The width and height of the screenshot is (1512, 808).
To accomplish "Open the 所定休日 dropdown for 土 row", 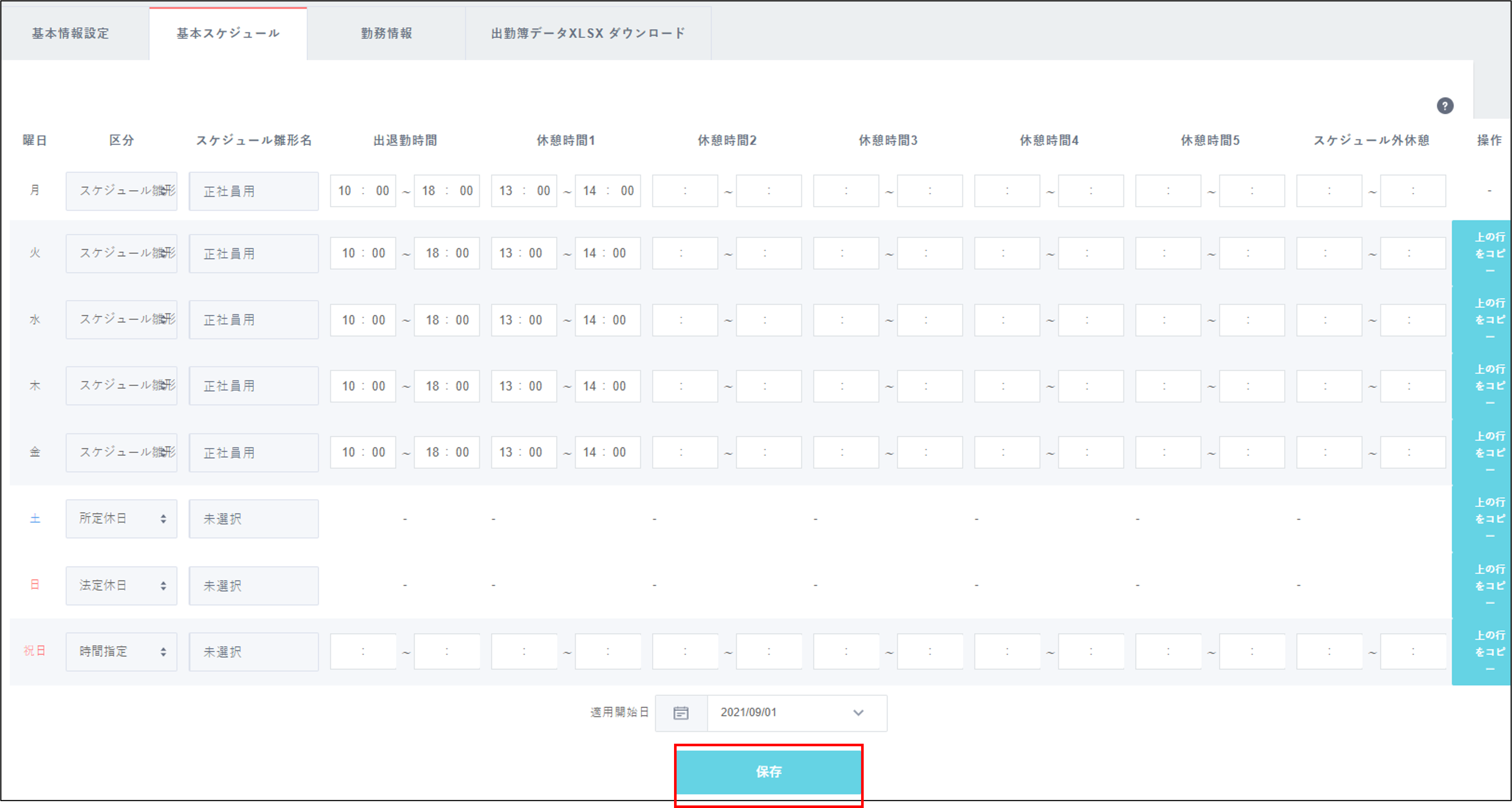I will point(122,519).
